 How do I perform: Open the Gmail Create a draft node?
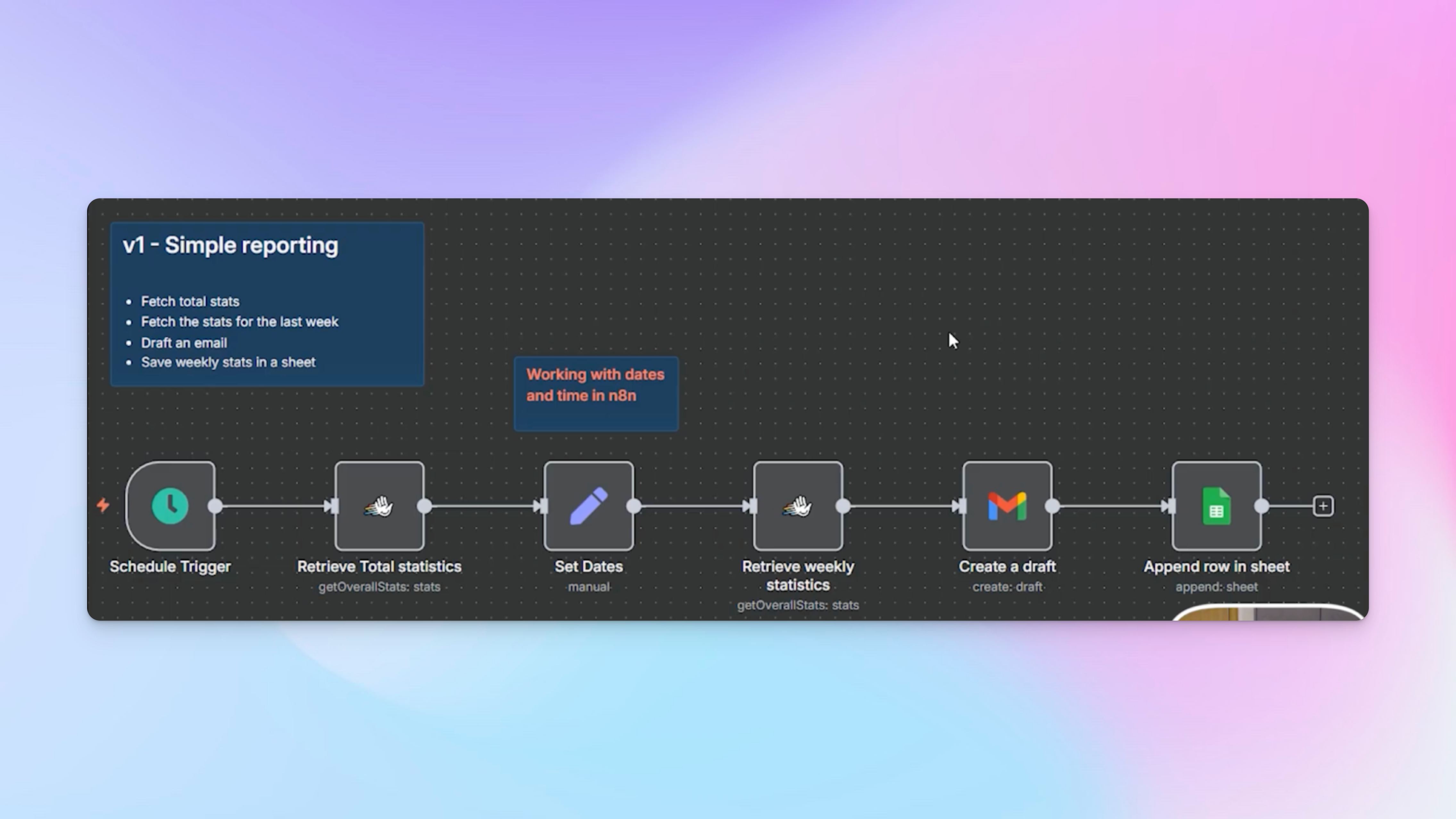pyautogui.click(x=1007, y=506)
